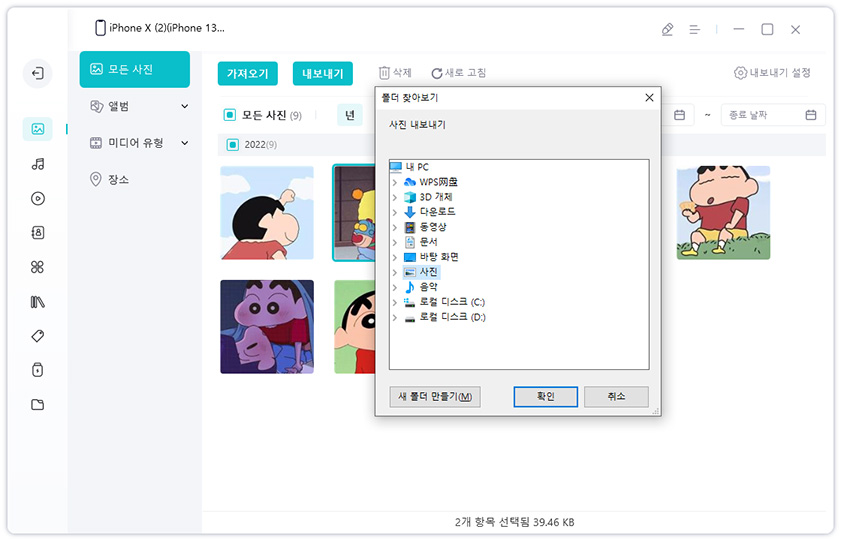Select the WPS网盘 folder

coord(431,182)
